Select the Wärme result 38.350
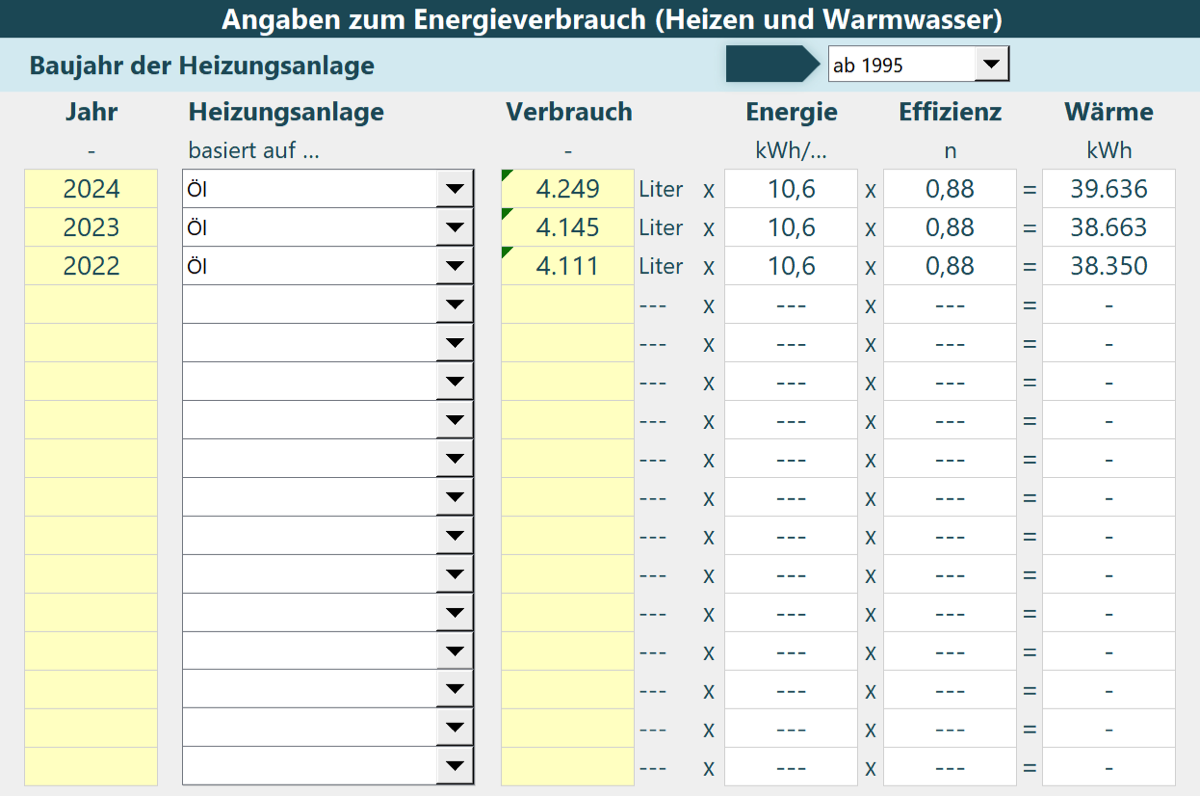Screen dimensions: 1200x796 tap(1109, 266)
